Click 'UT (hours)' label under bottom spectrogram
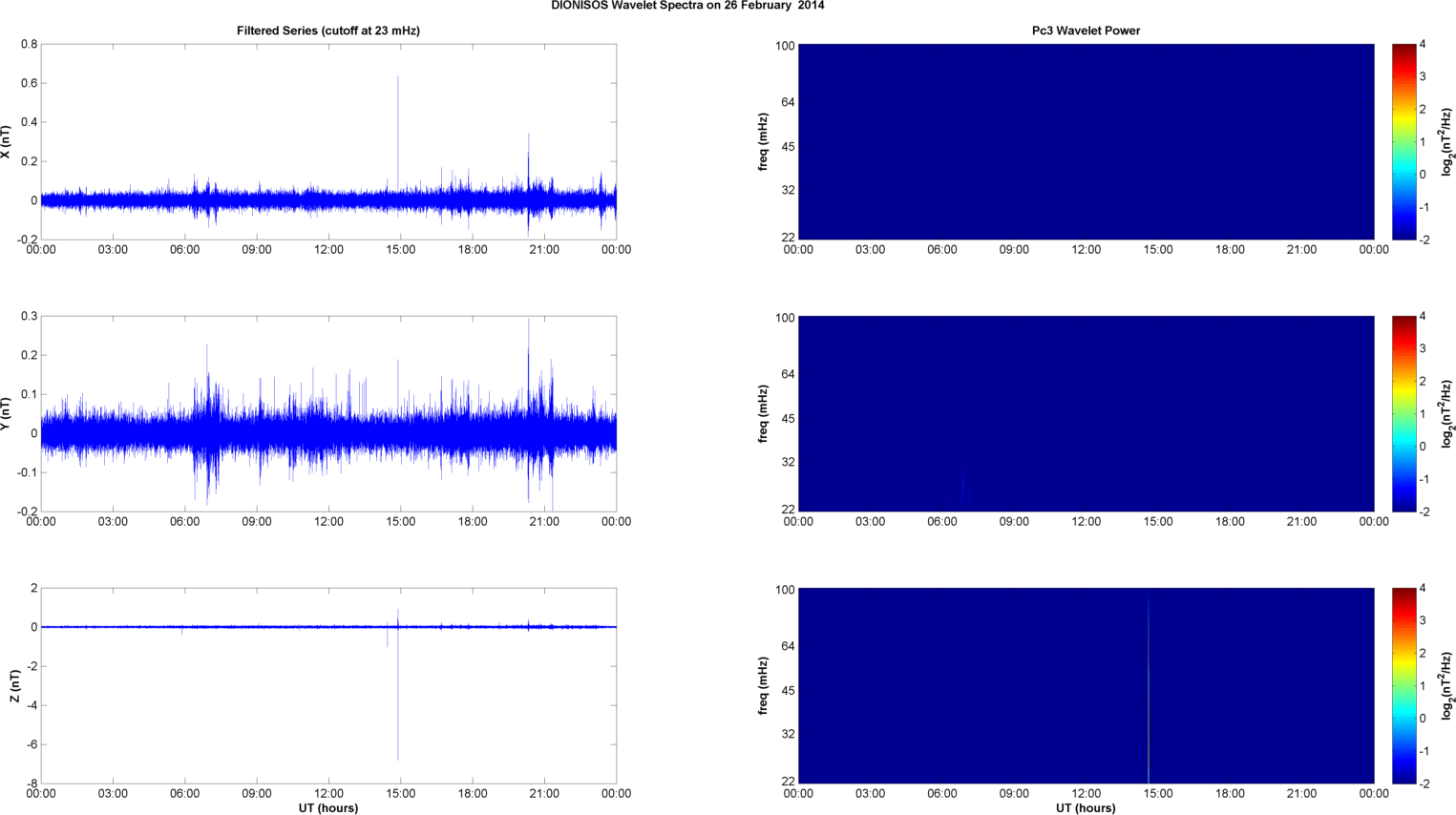 (1086, 808)
